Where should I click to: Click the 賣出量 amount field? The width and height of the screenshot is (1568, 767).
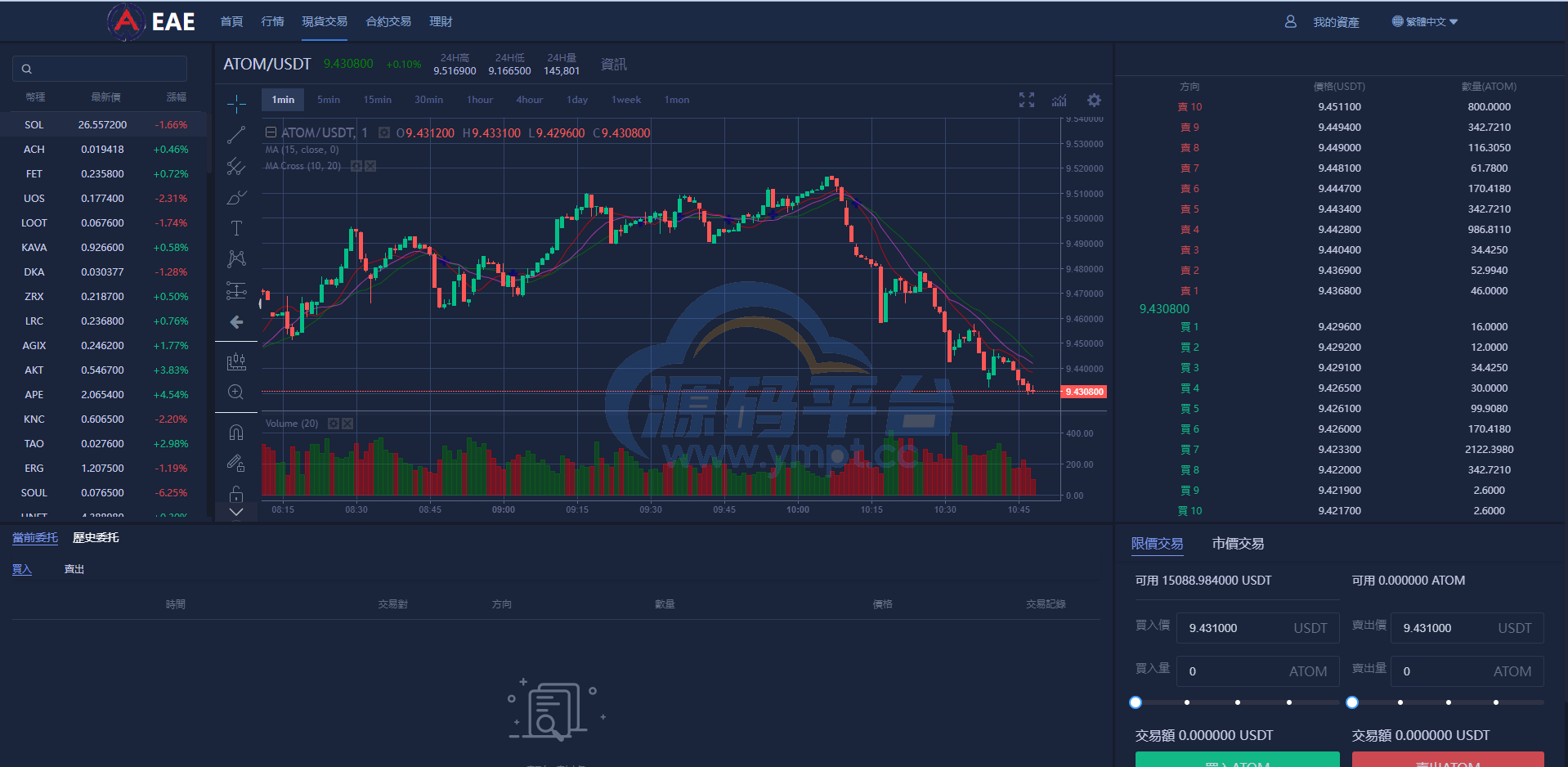tap(1467, 671)
